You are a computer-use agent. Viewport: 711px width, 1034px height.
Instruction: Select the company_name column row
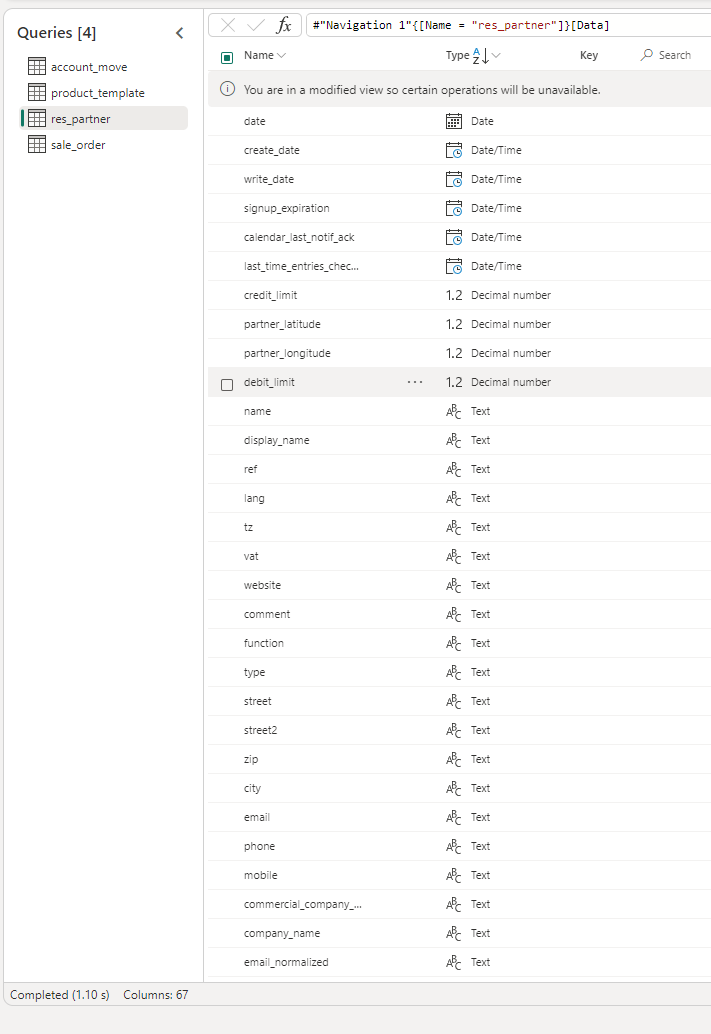[459, 934]
